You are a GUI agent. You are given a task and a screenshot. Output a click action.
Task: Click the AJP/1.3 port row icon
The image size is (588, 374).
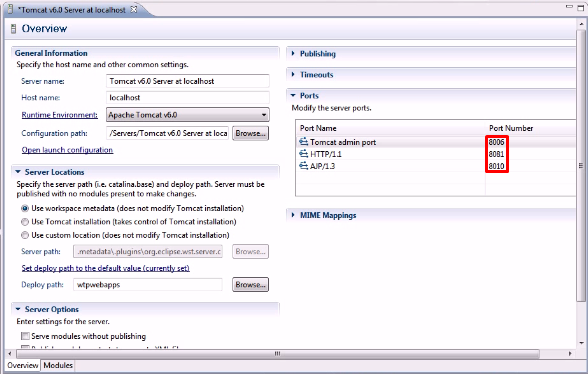(x=303, y=166)
